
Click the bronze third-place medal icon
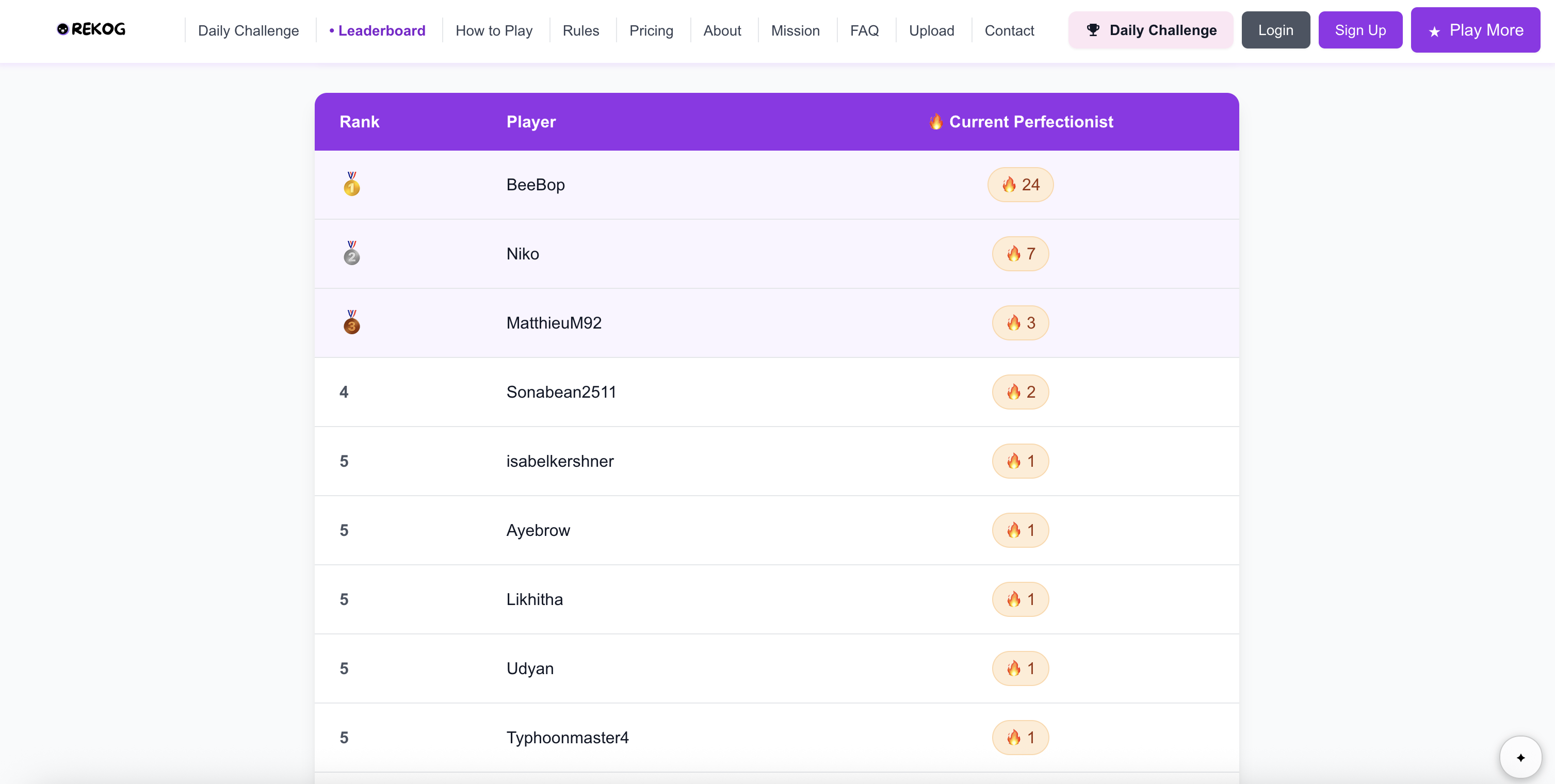(x=351, y=323)
